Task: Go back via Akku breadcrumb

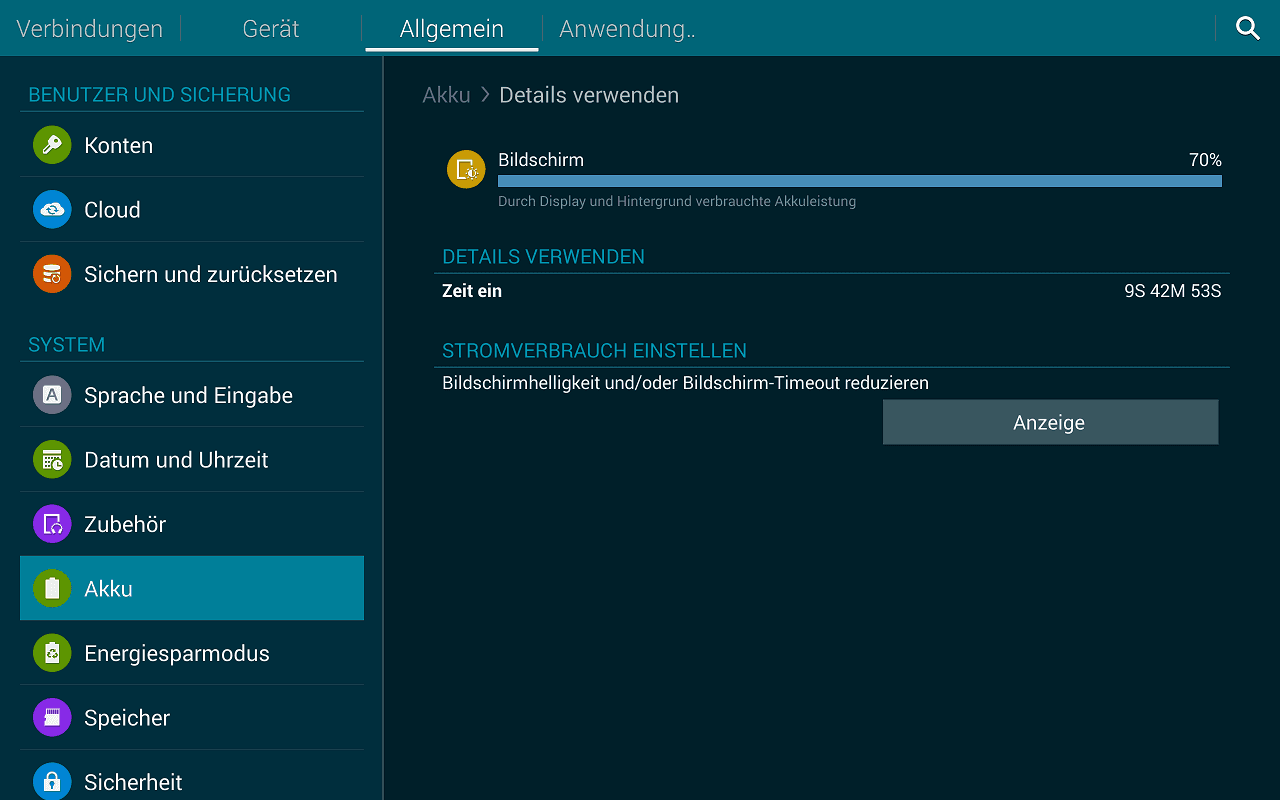Action: tap(446, 95)
